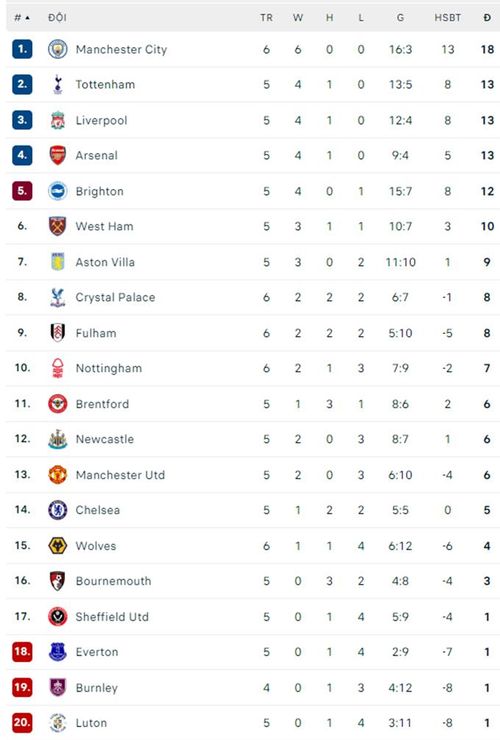
Task: Click the Manchester Utd crest icon
Action: click(58, 474)
